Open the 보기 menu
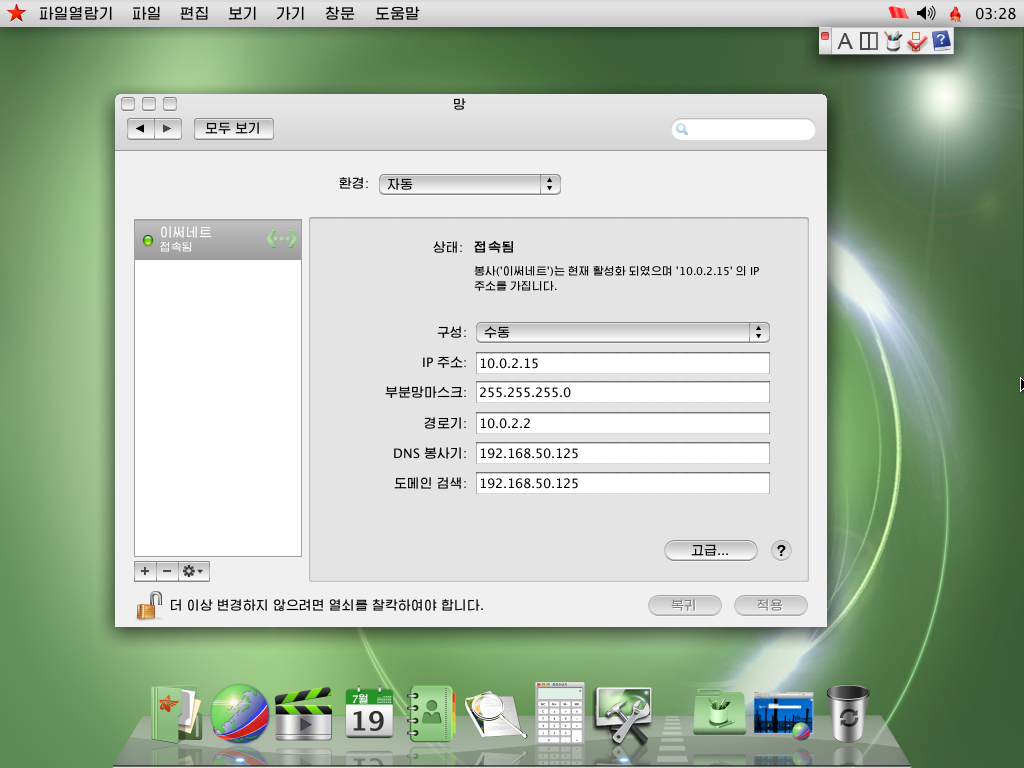Viewport: 1024px width, 768px height. (x=242, y=13)
